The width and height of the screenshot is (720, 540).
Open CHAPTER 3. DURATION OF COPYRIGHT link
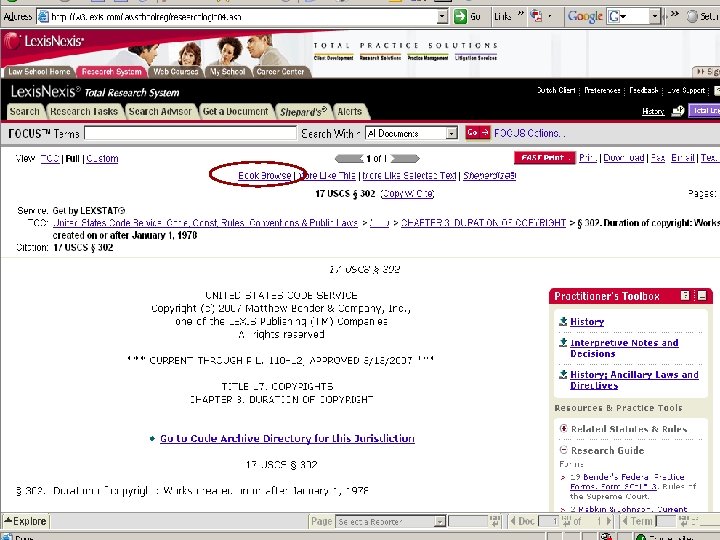click(483, 223)
